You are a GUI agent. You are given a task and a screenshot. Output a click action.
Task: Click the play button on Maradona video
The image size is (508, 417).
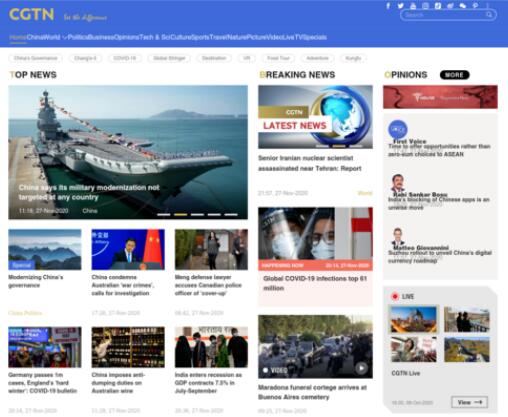click(361, 368)
